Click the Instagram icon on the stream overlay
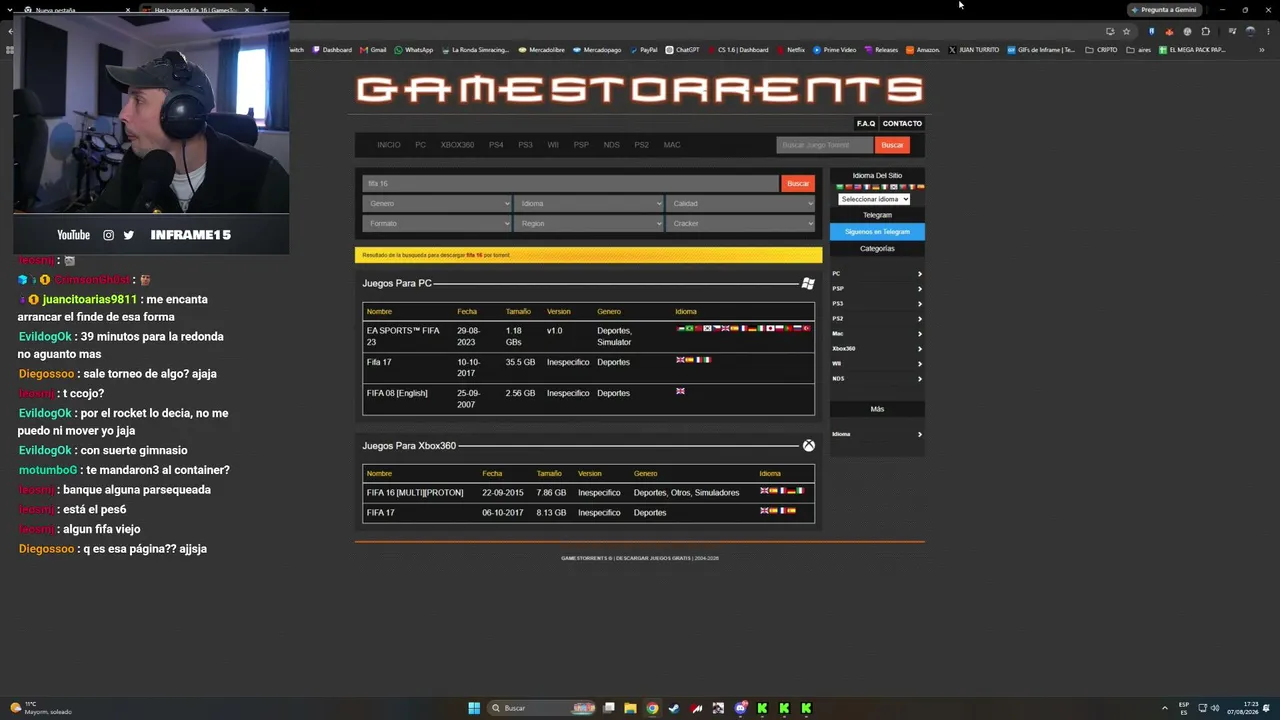 pyautogui.click(x=108, y=235)
